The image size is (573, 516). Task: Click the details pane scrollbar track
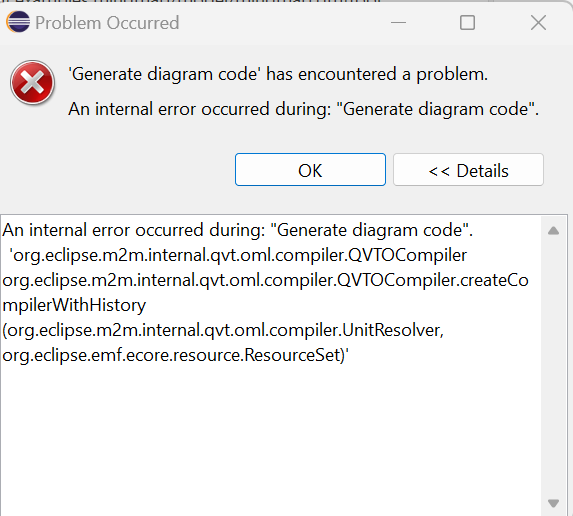pos(554,367)
